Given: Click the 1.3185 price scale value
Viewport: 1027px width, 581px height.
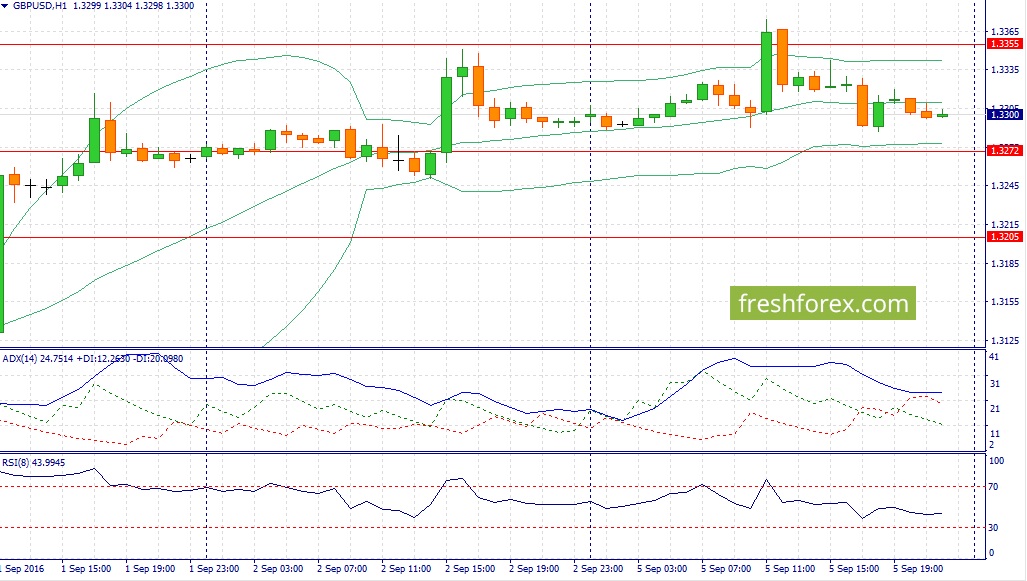Looking at the screenshot, I should (1005, 263).
